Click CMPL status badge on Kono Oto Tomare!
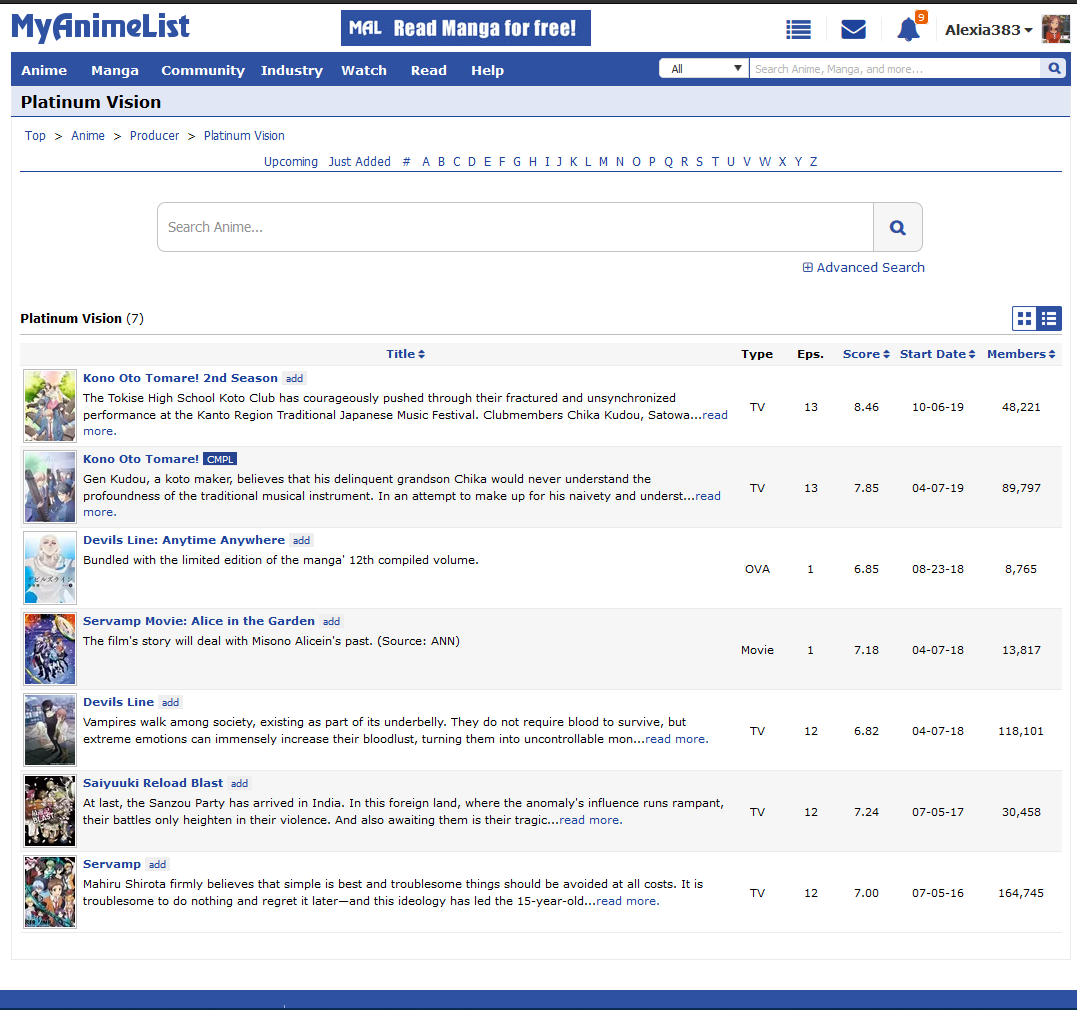Image resolution: width=1077 pixels, height=1010 pixels. (220, 460)
